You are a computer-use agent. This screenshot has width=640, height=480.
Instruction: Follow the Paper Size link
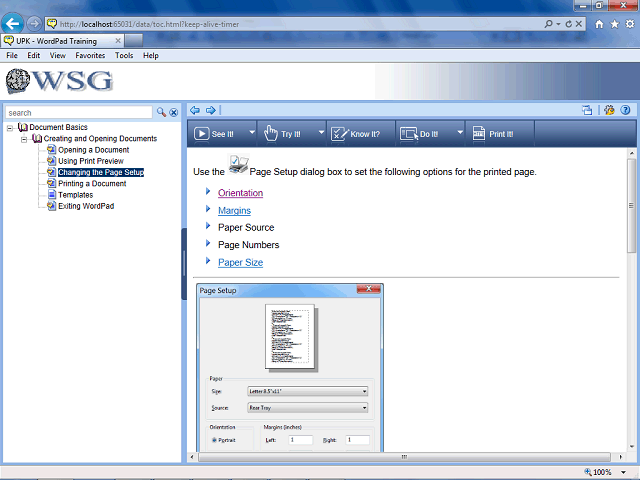(240, 262)
